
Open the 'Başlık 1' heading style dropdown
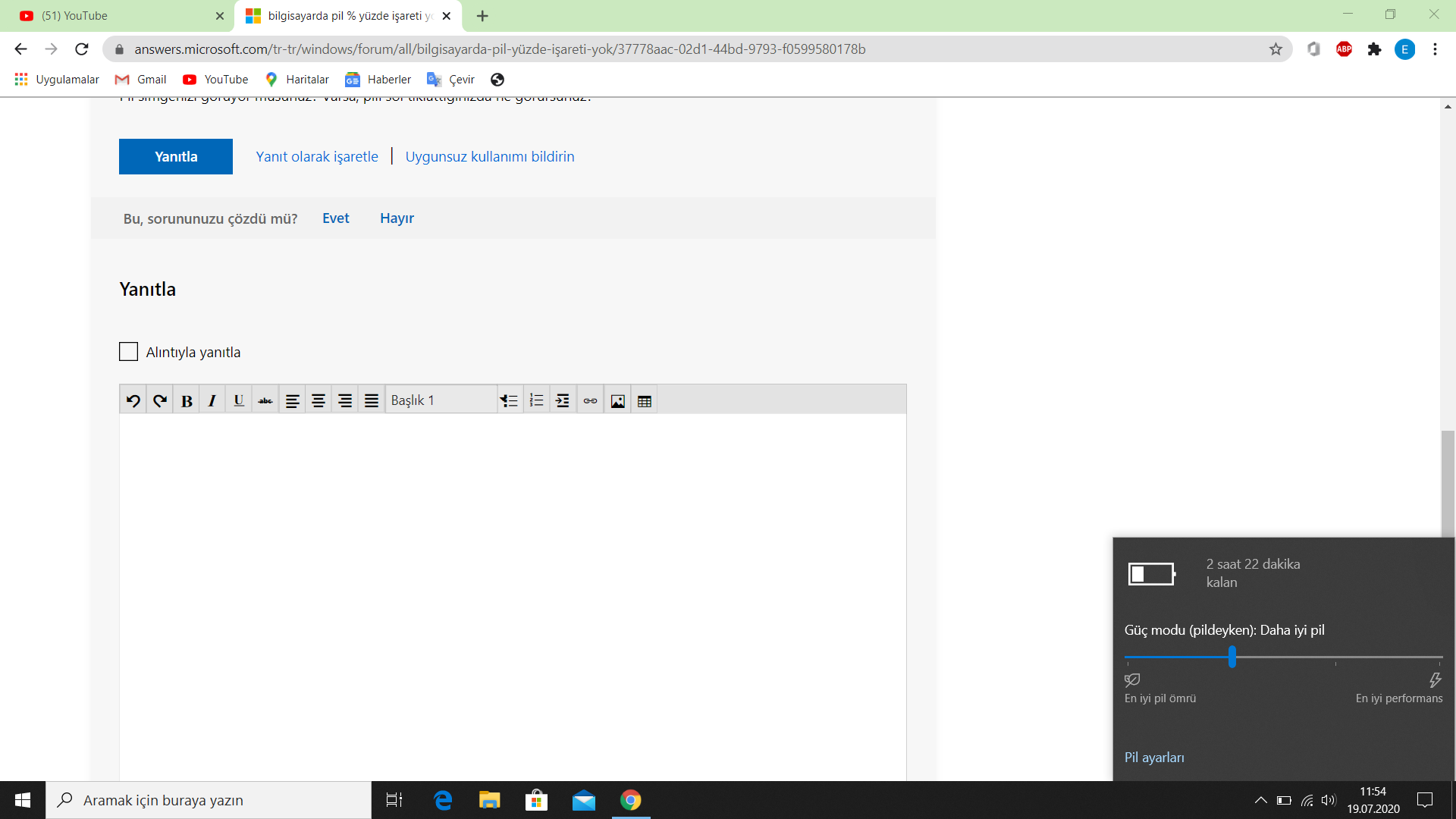(441, 400)
